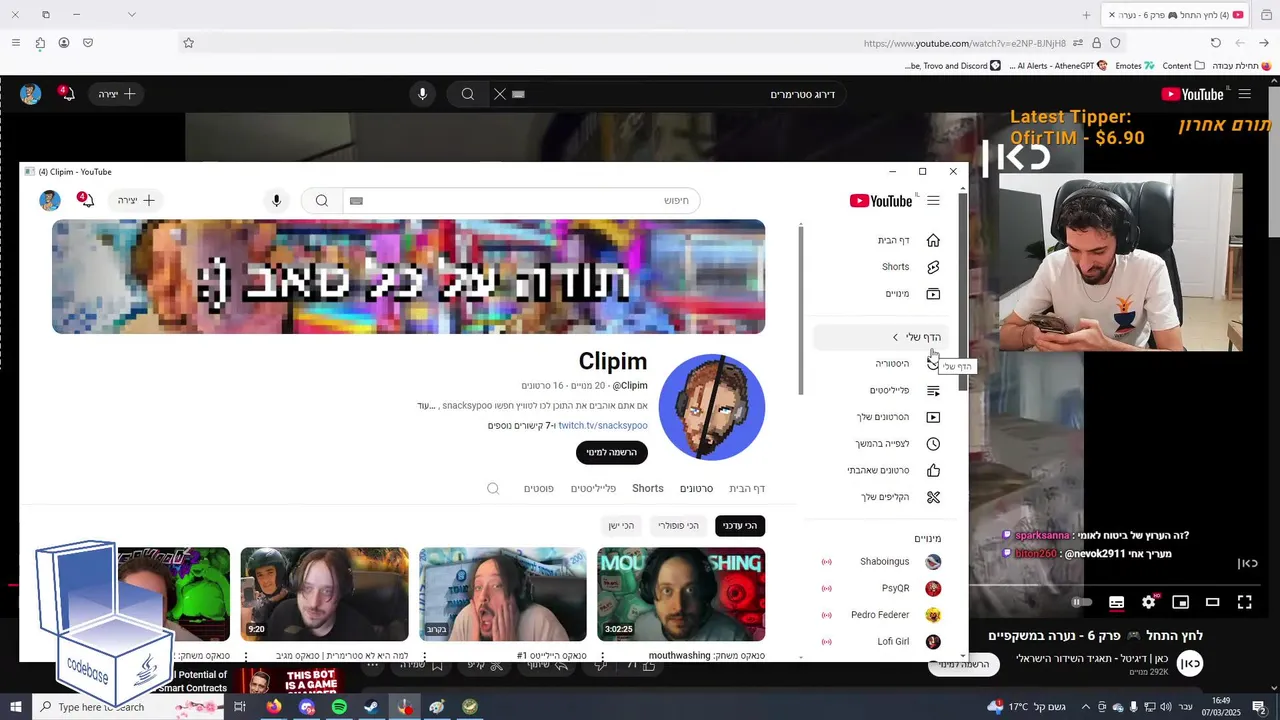Click YouTube logo in background browser window
The height and width of the screenshot is (720, 1280).
pos(1193,94)
